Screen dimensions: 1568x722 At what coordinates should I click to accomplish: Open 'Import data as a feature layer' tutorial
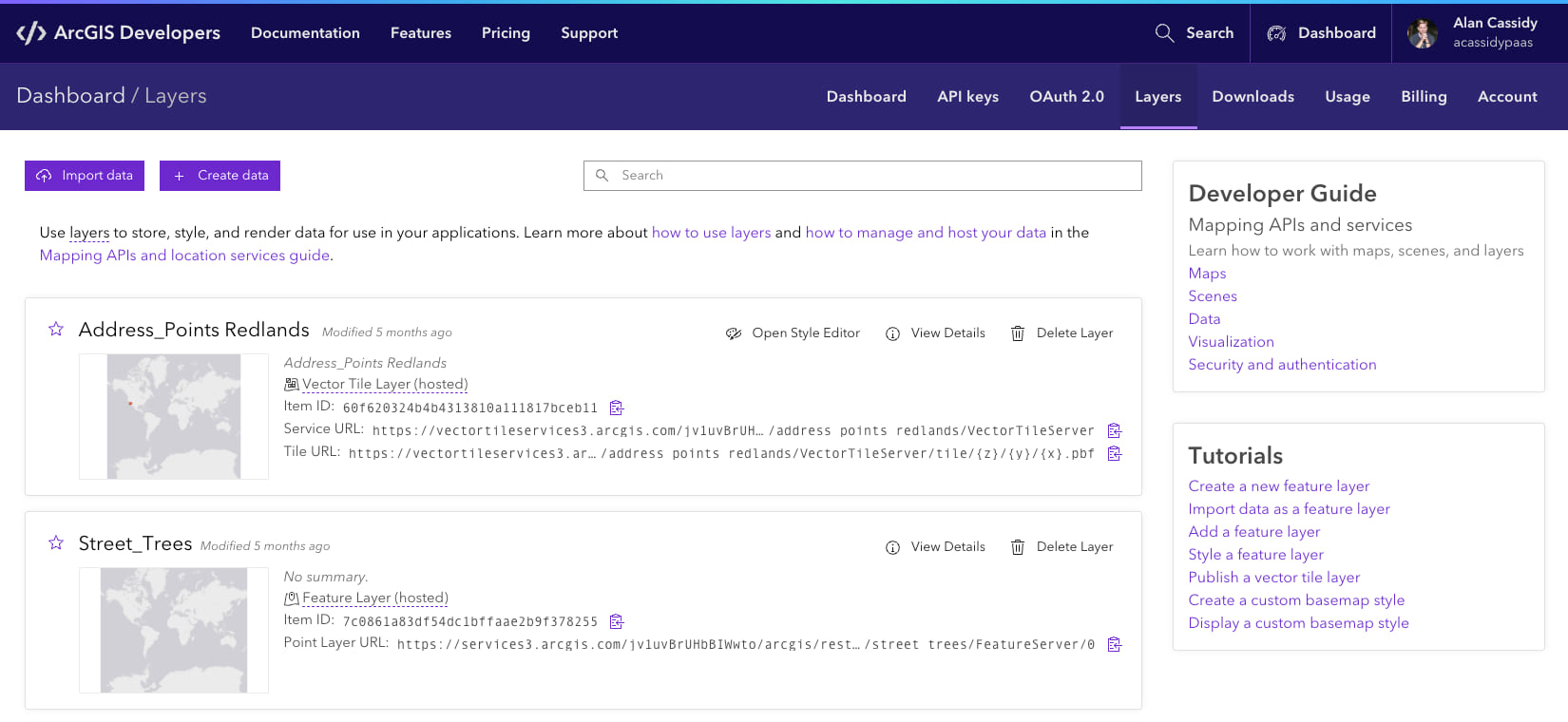[1289, 509]
